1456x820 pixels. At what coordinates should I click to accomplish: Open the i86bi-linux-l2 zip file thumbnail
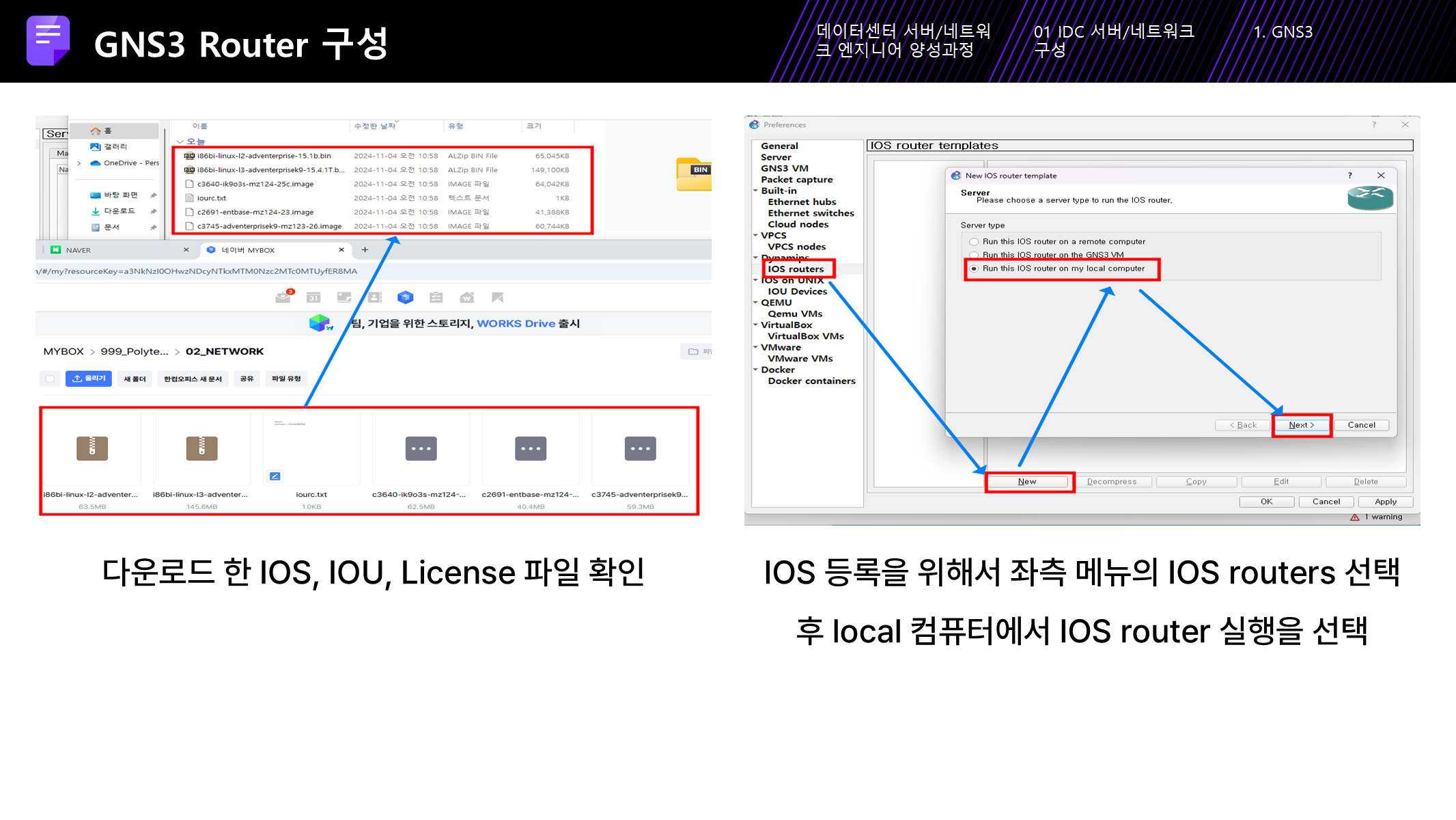click(x=92, y=449)
